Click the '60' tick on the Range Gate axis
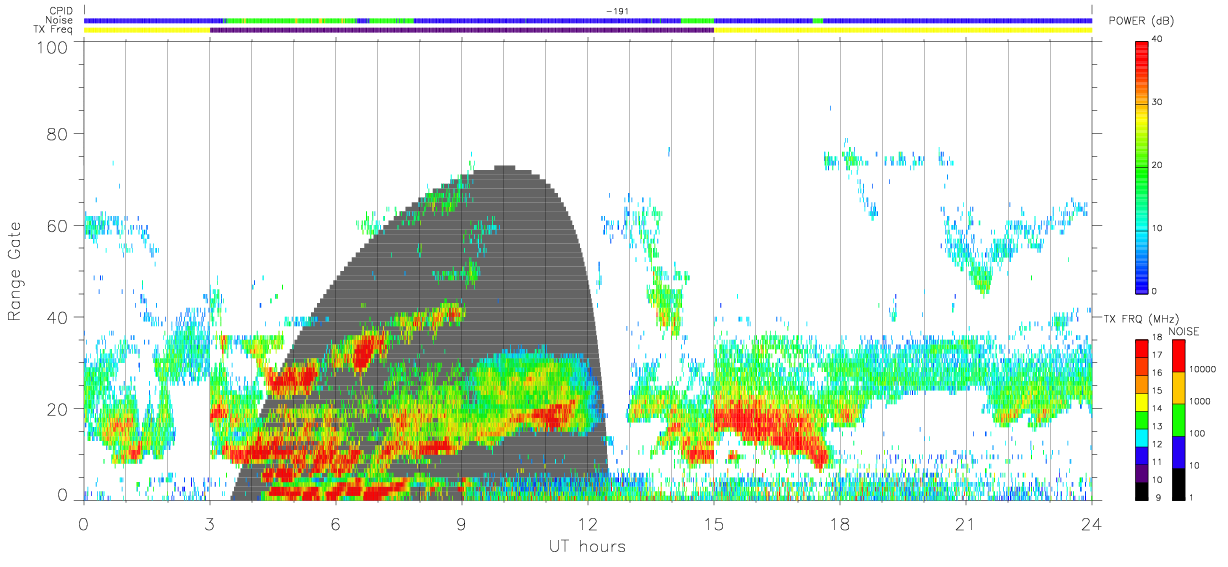 pos(56,226)
